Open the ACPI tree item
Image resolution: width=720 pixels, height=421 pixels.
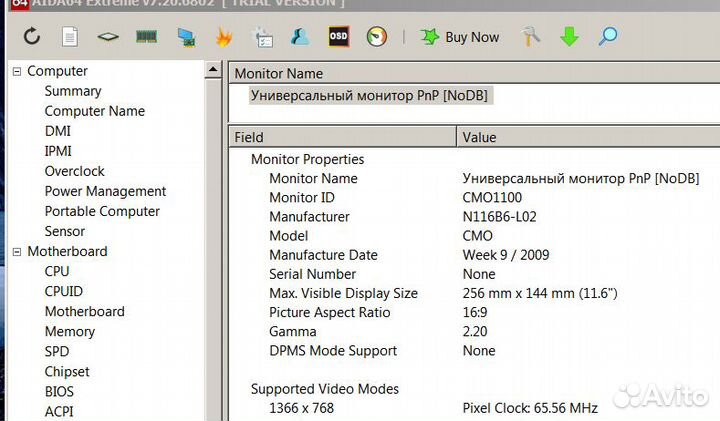point(59,412)
